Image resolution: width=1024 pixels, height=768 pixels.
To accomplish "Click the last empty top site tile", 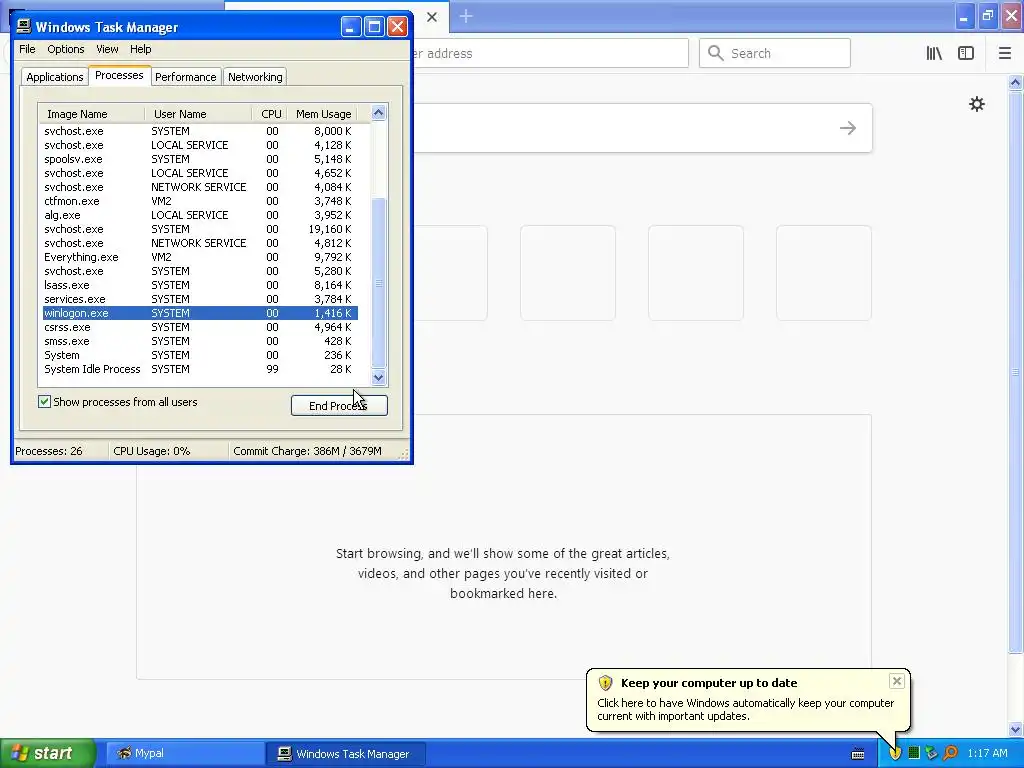I will 824,273.
